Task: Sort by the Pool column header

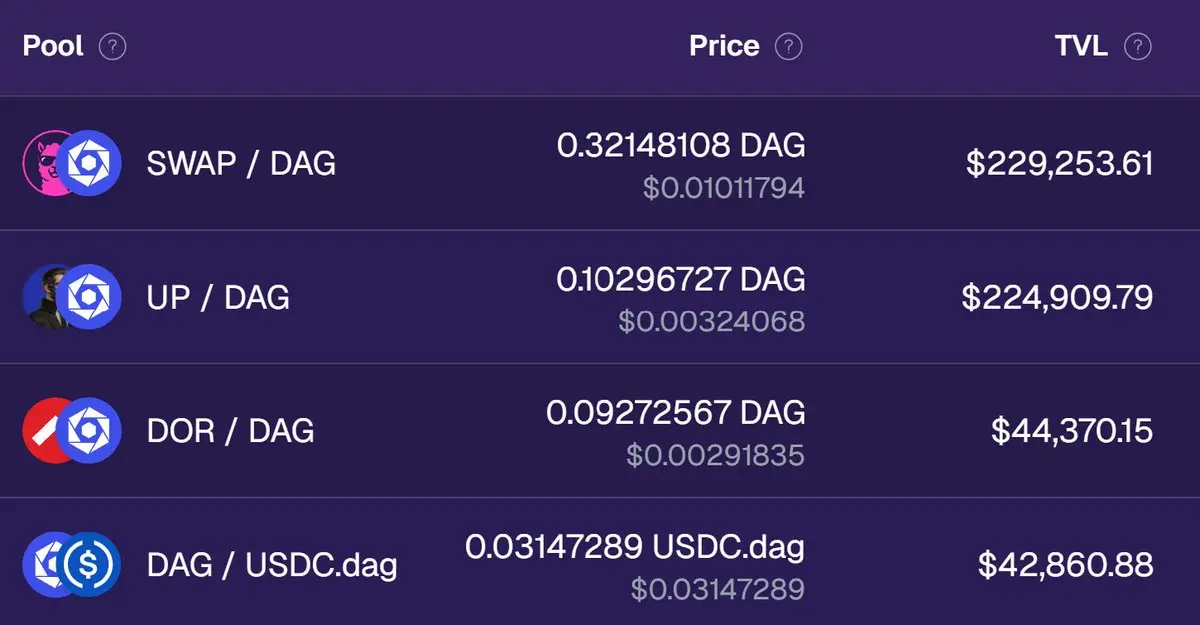Action: coord(53,46)
